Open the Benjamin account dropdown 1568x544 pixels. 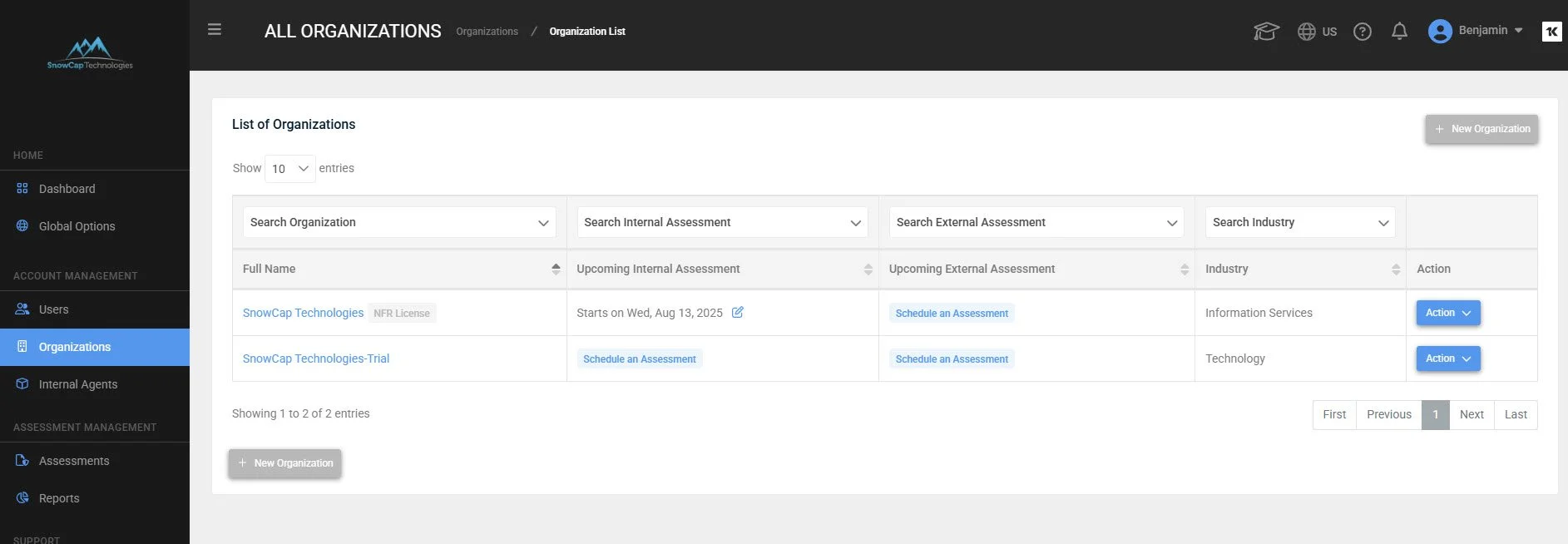1491,31
